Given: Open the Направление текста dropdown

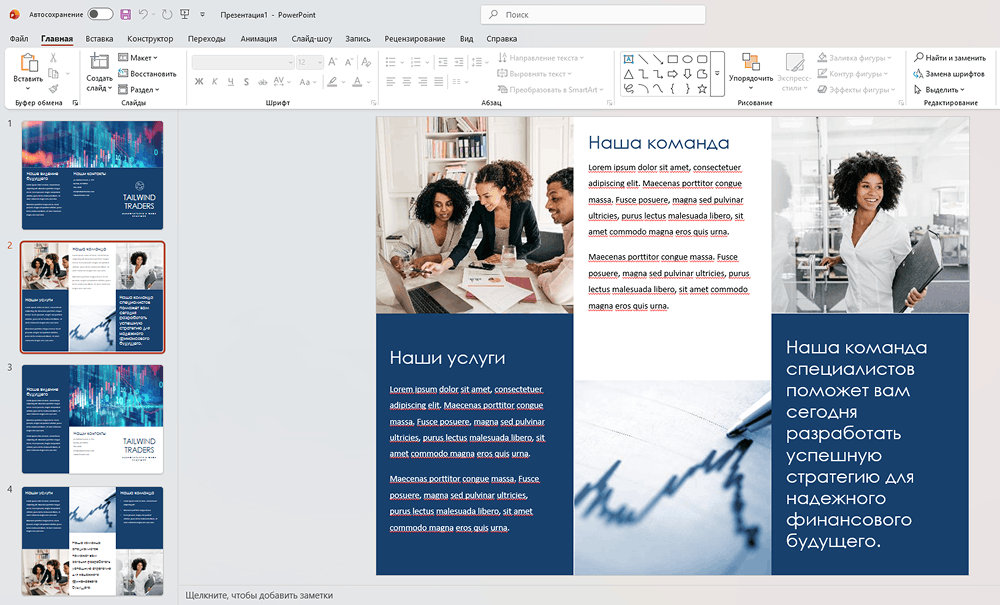Looking at the screenshot, I should click(x=541, y=58).
